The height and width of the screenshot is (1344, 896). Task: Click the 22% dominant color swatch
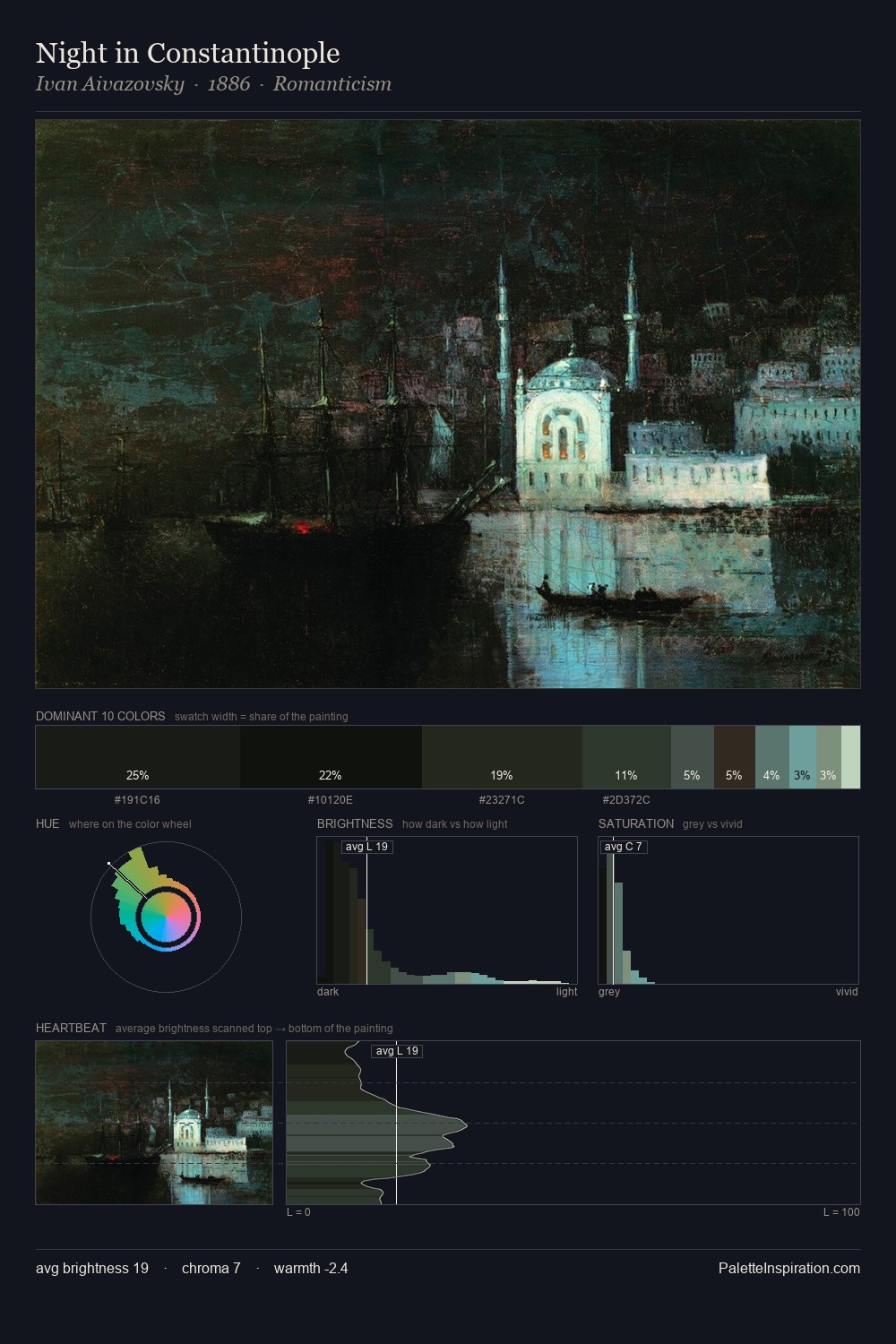click(331, 757)
